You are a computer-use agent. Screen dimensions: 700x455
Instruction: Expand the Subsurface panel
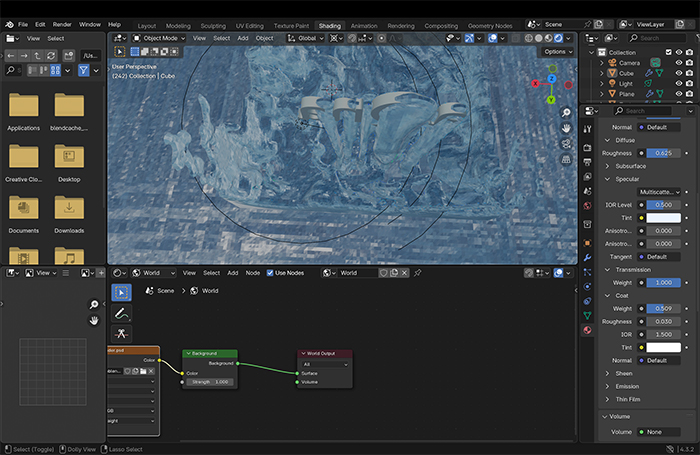point(630,166)
